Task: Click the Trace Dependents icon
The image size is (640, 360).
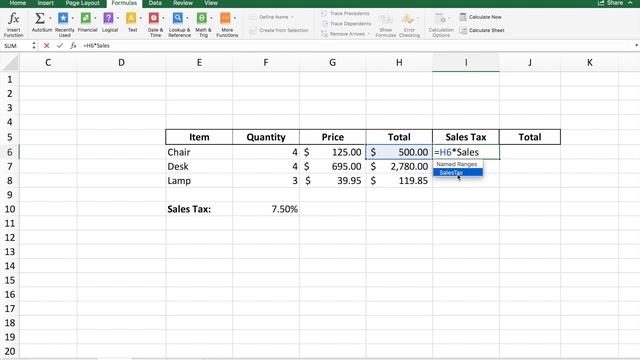Action: (324, 24)
